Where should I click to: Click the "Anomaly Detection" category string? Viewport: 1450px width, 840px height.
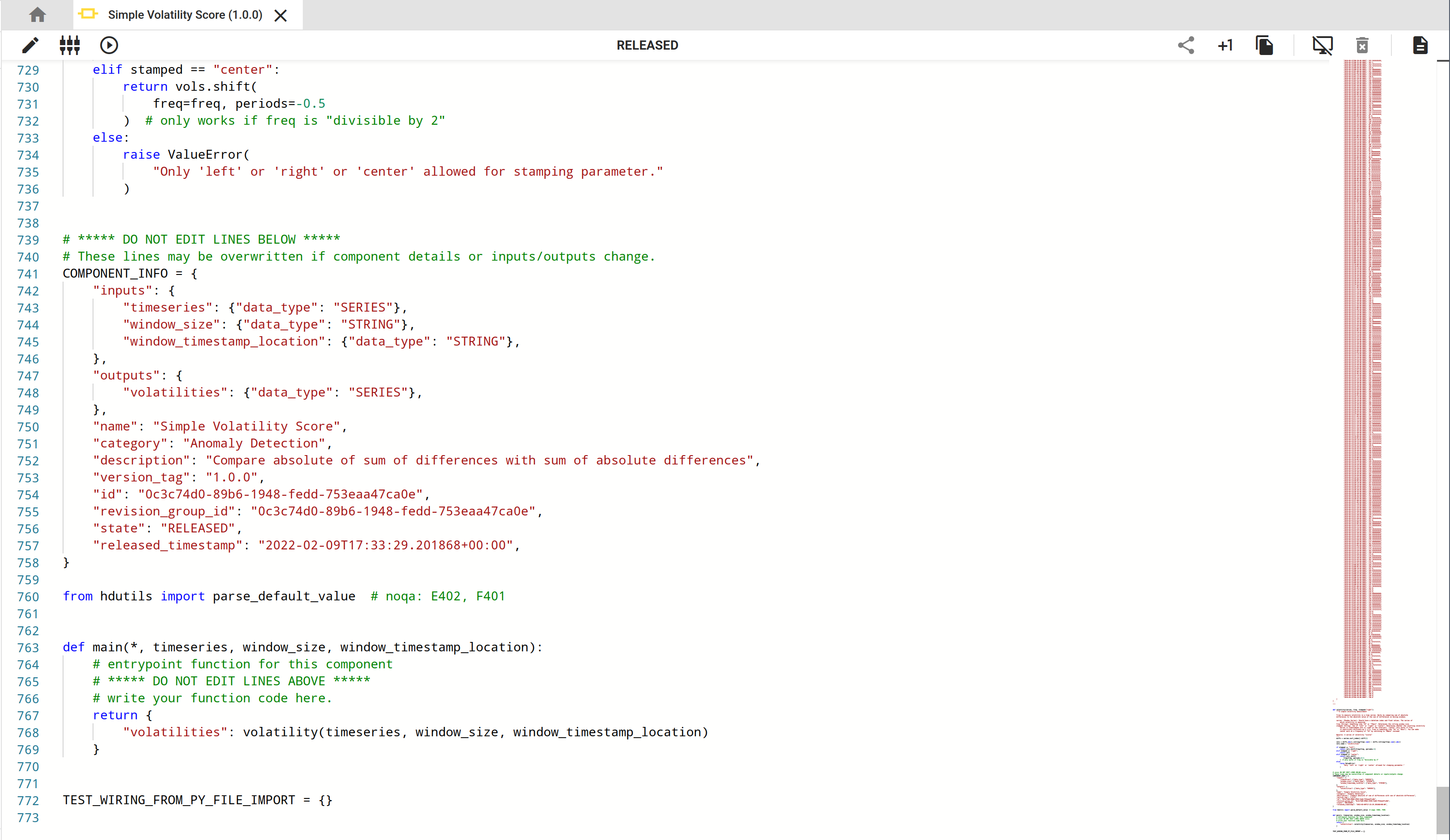pos(254,443)
